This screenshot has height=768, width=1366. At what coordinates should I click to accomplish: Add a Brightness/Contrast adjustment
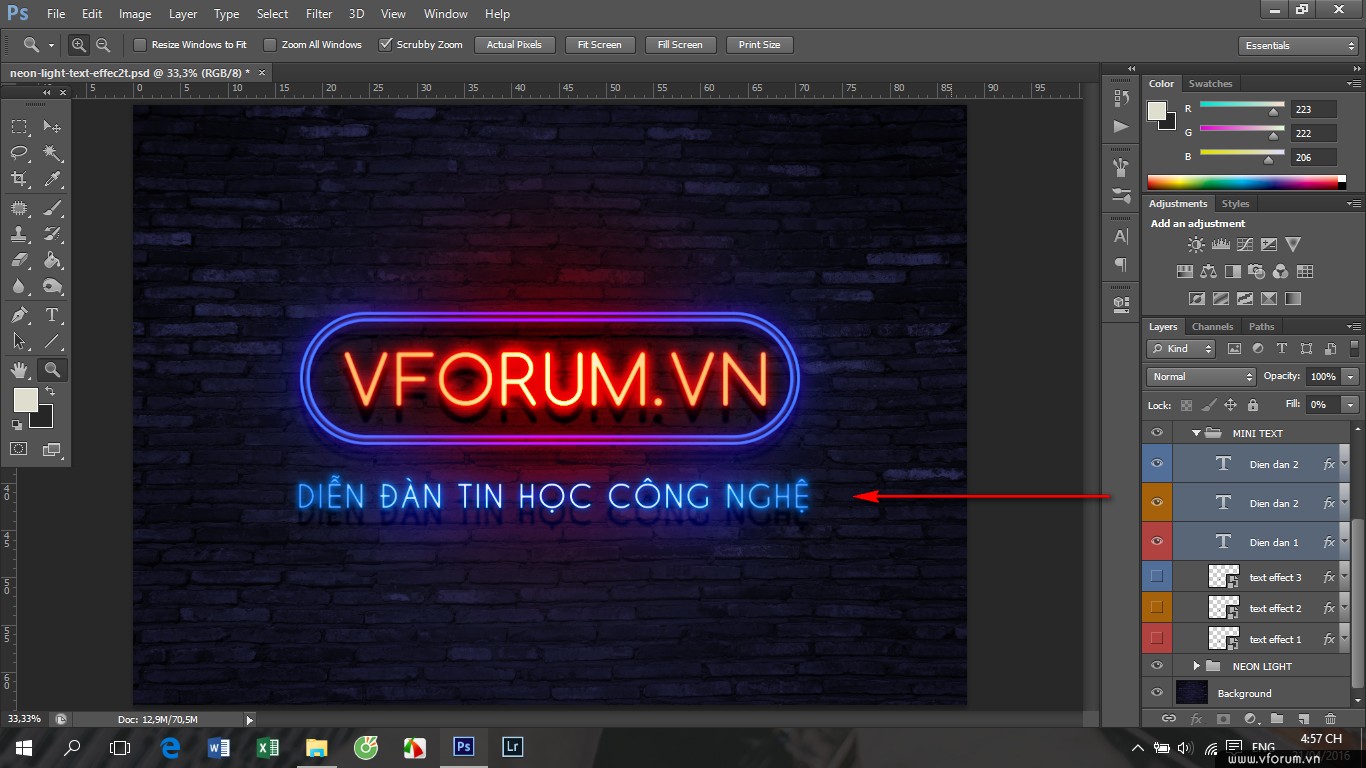click(1196, 244)
